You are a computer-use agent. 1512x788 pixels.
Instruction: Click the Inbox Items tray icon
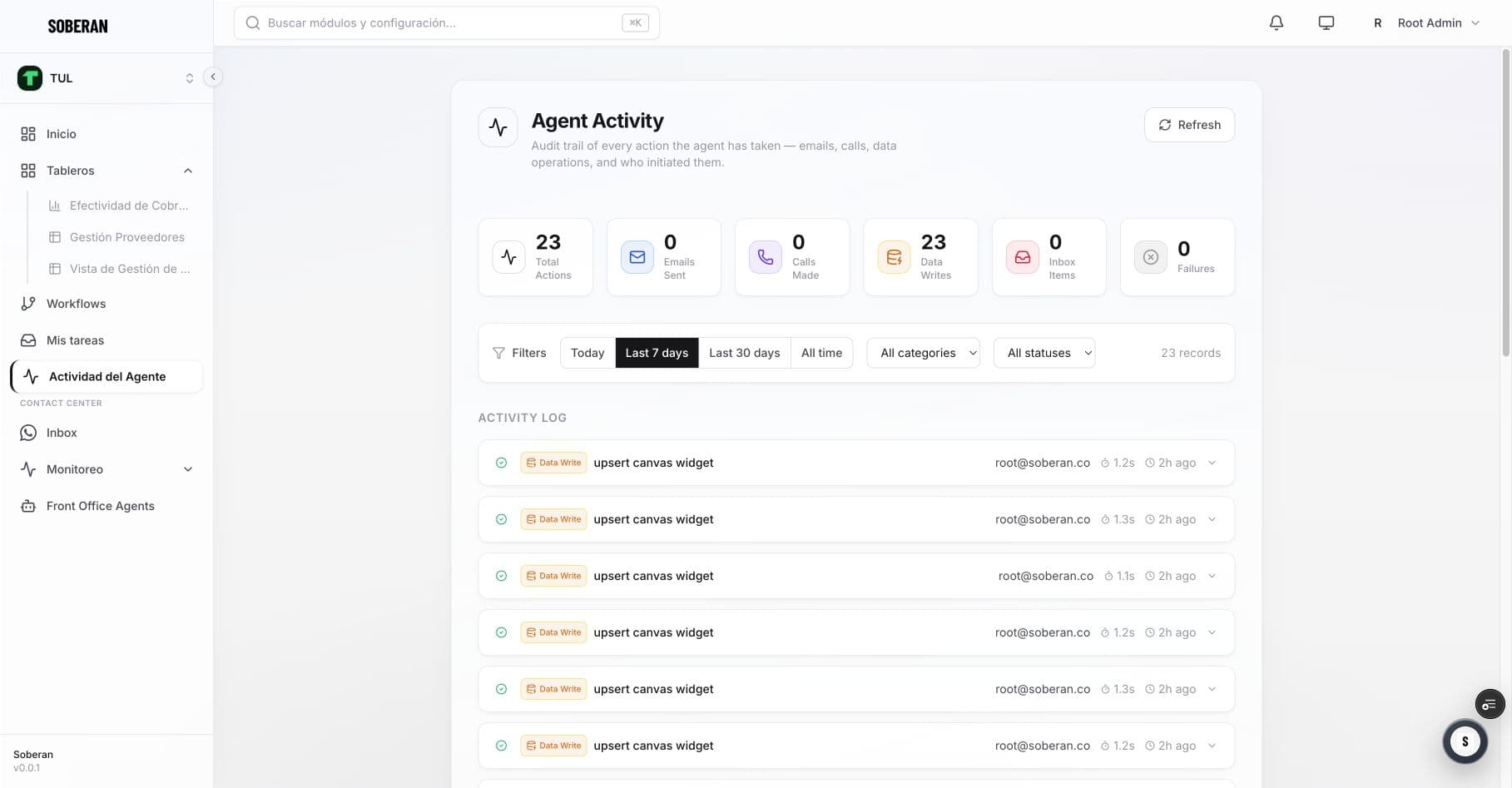point(1022,257)
